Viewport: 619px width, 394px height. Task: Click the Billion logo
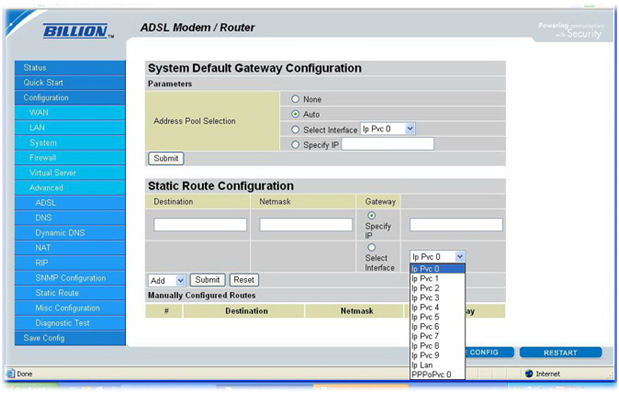(x=78, y=31)
